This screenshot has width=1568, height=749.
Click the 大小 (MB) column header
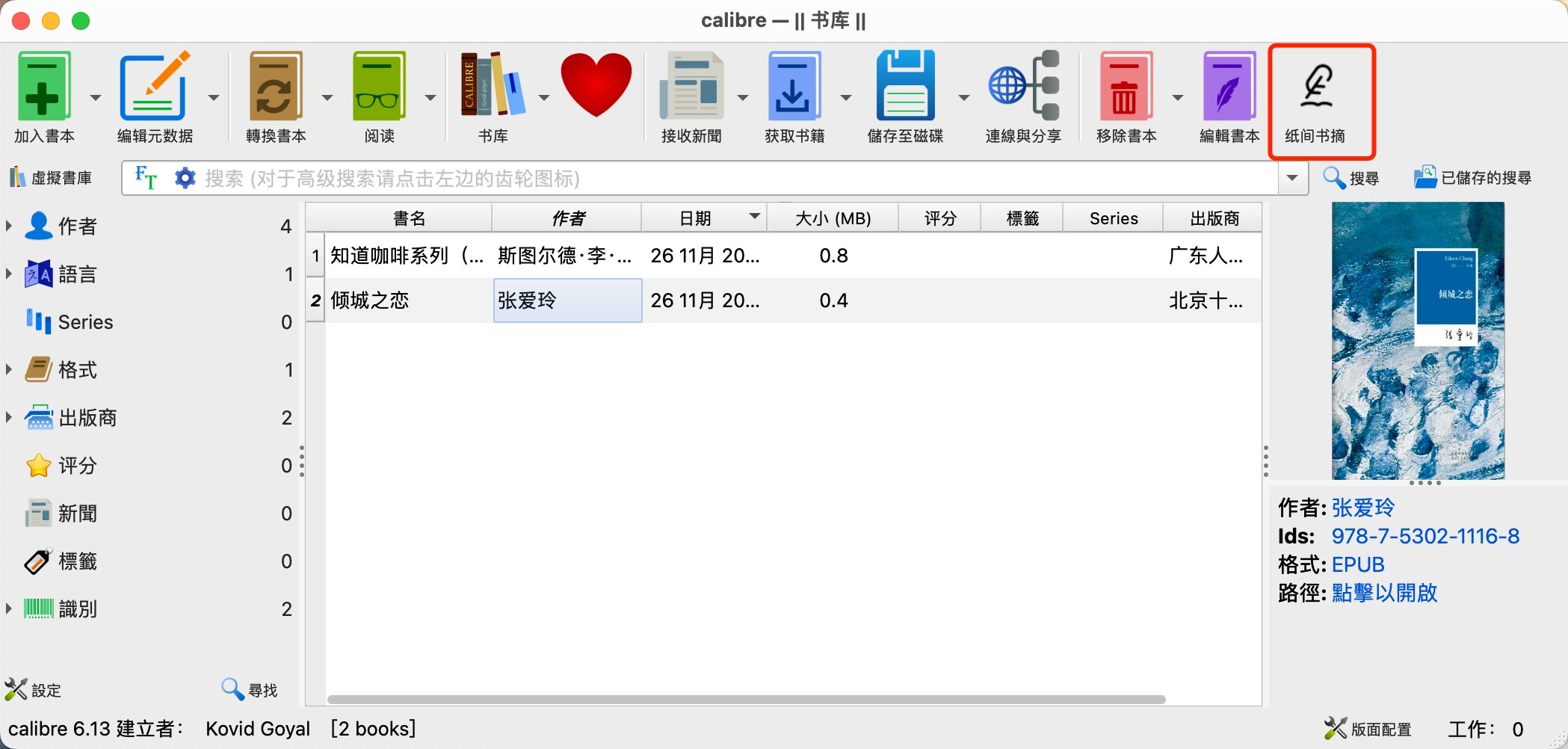click(833, 218)
